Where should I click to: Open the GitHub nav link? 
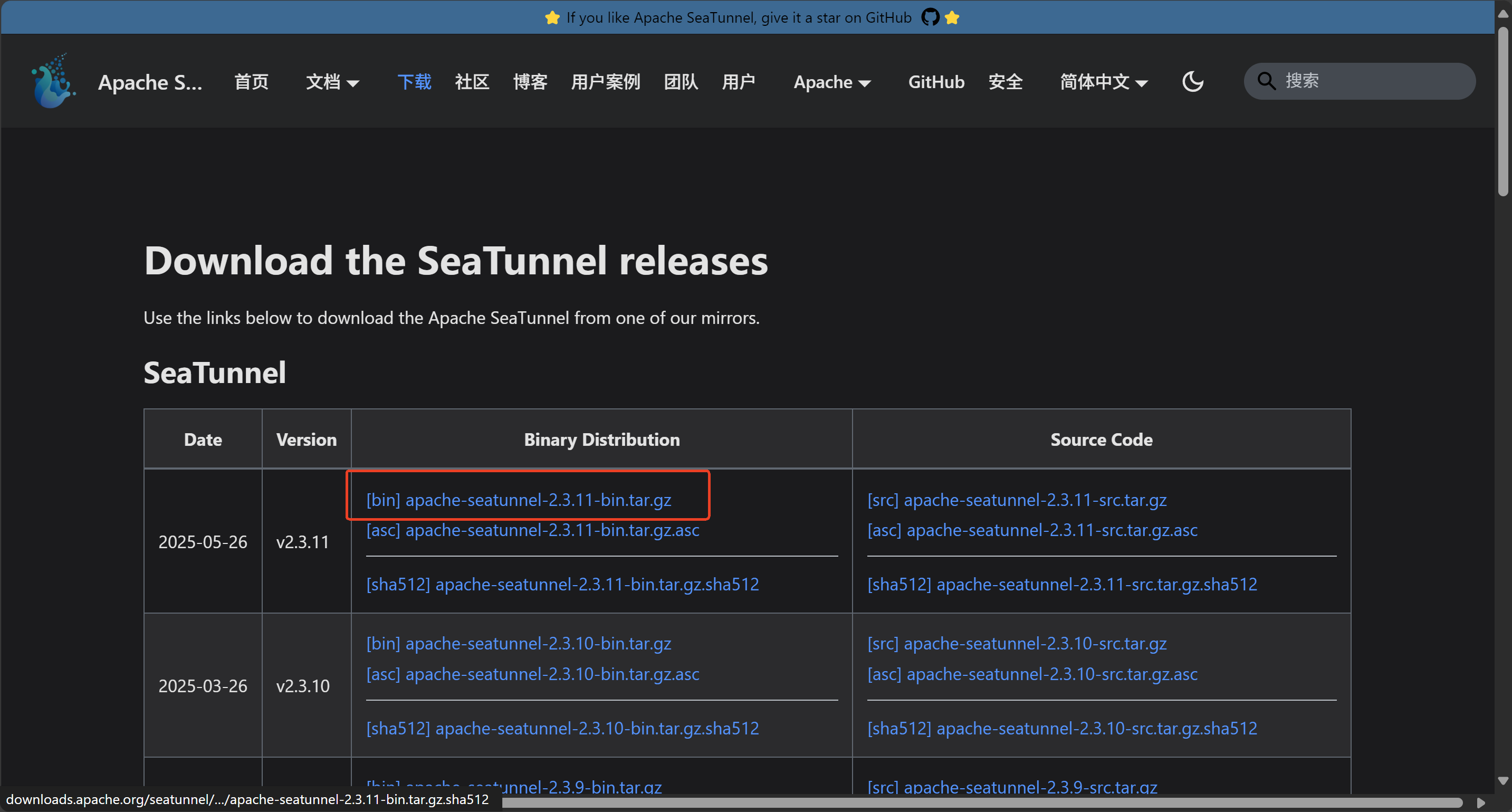coord(936,82)
